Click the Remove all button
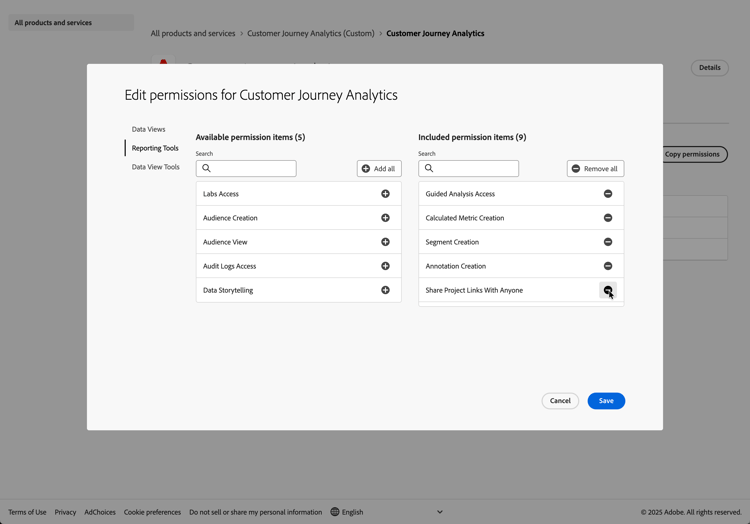The image size is (750, 524). click(x=595, y=169)
